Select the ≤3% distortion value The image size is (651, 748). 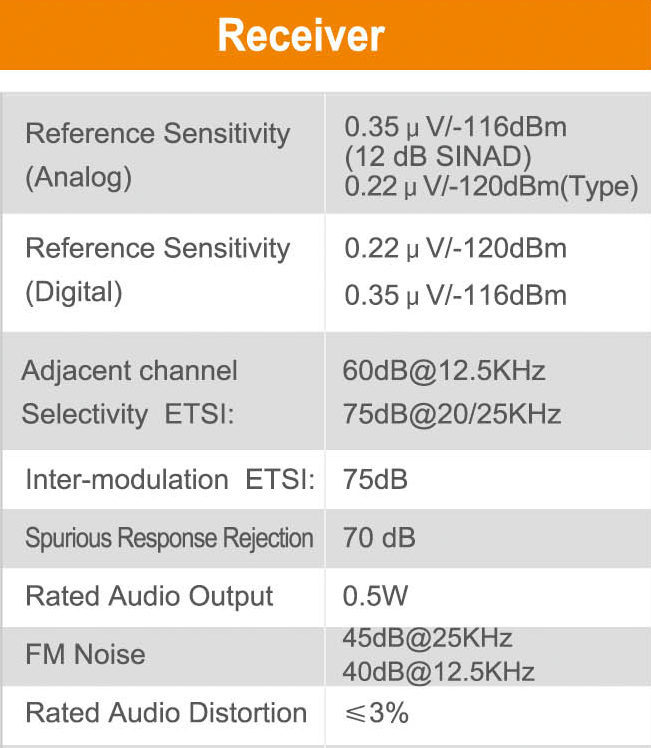376,713
